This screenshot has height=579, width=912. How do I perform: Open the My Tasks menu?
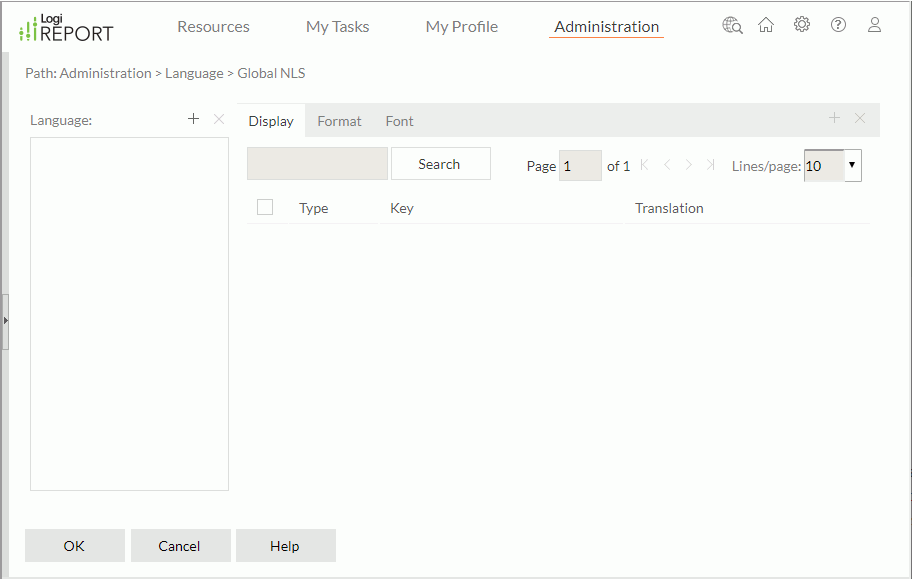point(337,27)
